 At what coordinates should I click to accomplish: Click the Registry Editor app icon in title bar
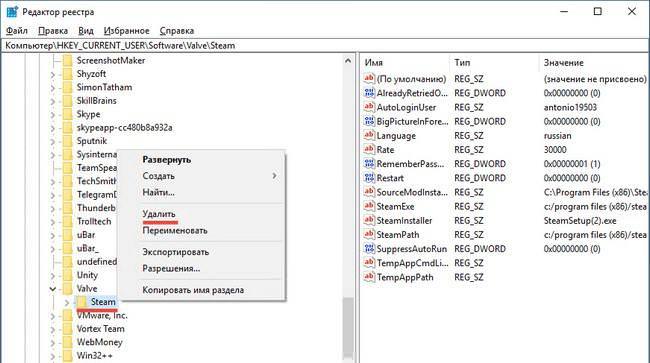[x=12, y=12]
